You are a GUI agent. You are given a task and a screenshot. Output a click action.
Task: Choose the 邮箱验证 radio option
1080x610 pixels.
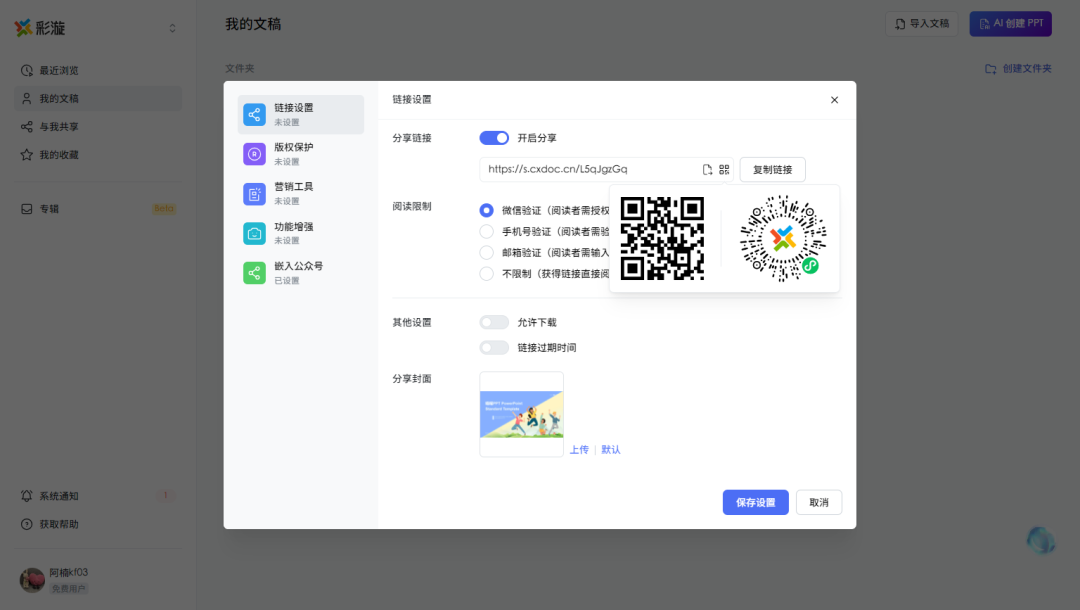point(486,253)
